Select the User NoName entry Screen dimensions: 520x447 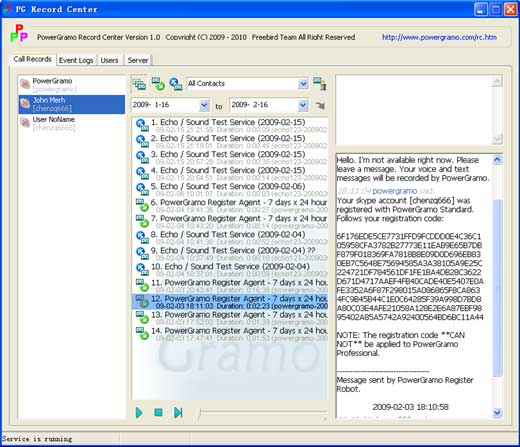coord(72,123)
